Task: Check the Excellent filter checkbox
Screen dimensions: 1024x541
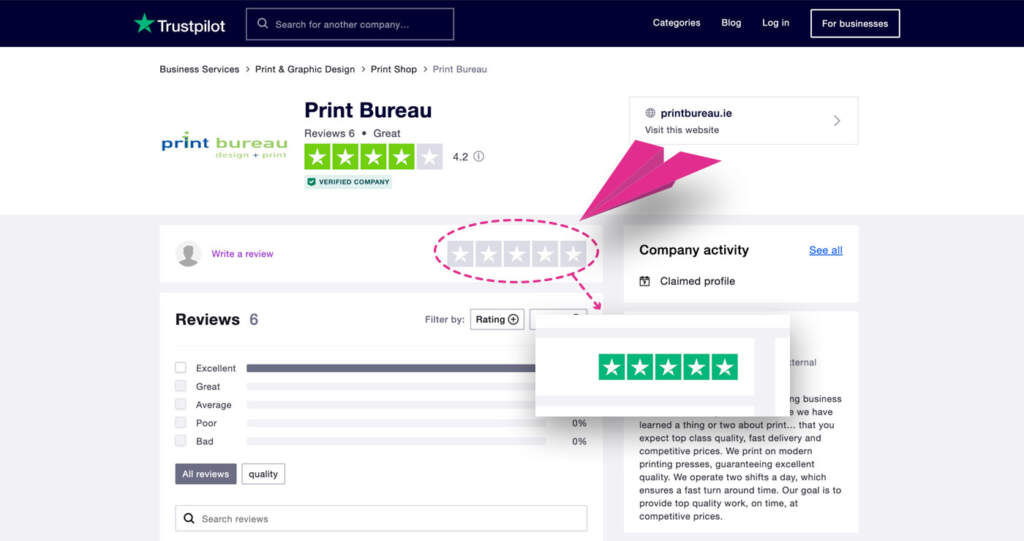Action: [x=181, y=368]
